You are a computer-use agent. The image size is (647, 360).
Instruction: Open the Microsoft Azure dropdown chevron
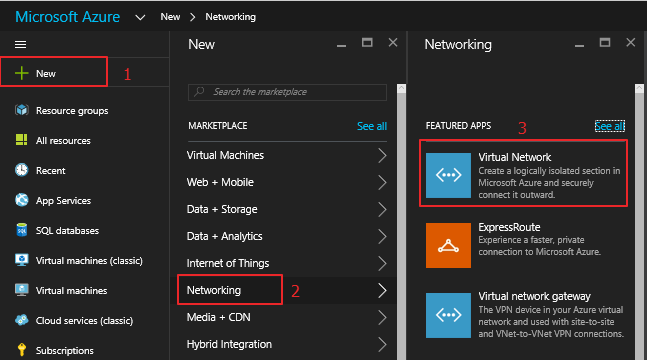[140, 17]
